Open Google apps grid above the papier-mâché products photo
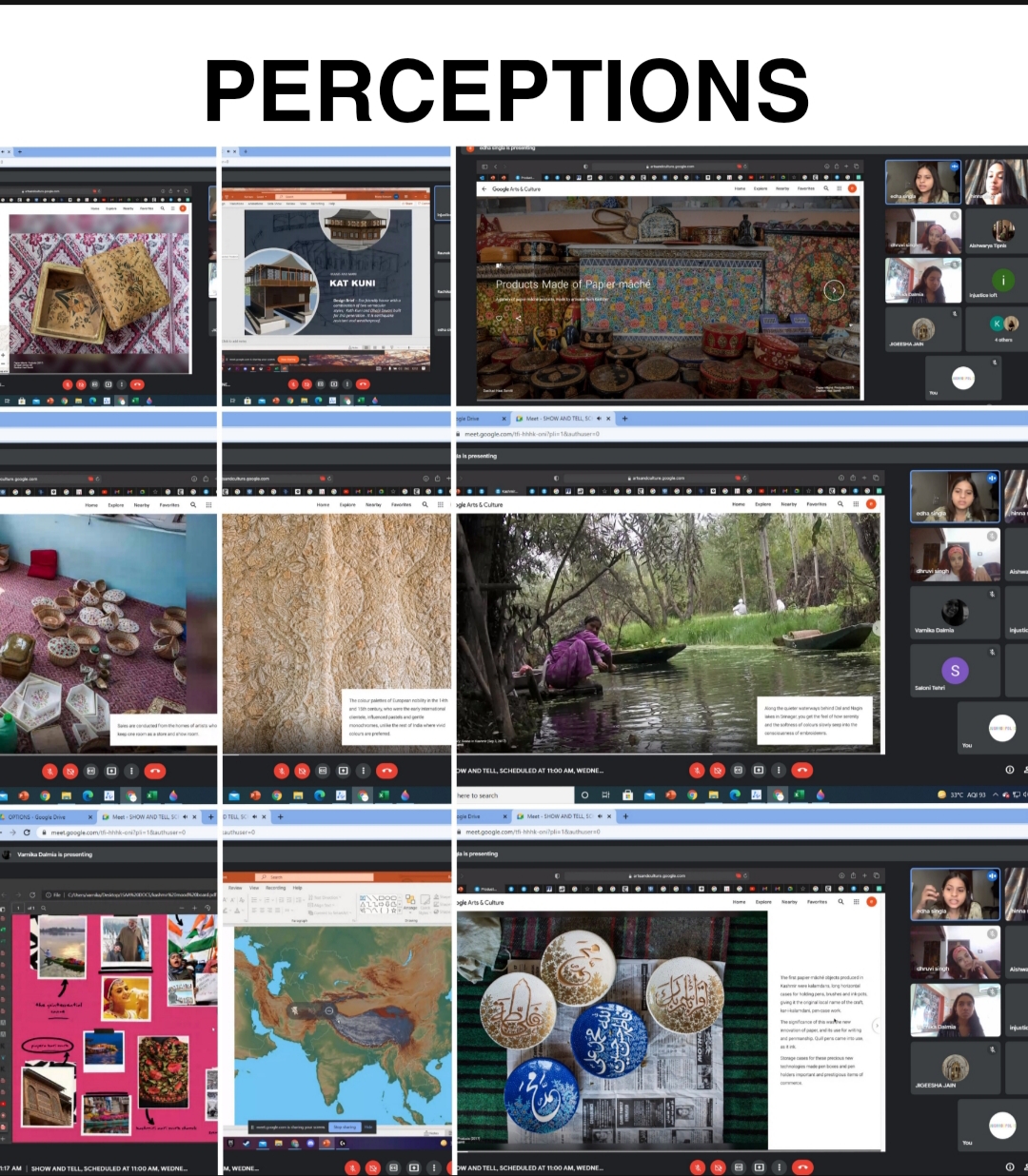 (839, 188)
